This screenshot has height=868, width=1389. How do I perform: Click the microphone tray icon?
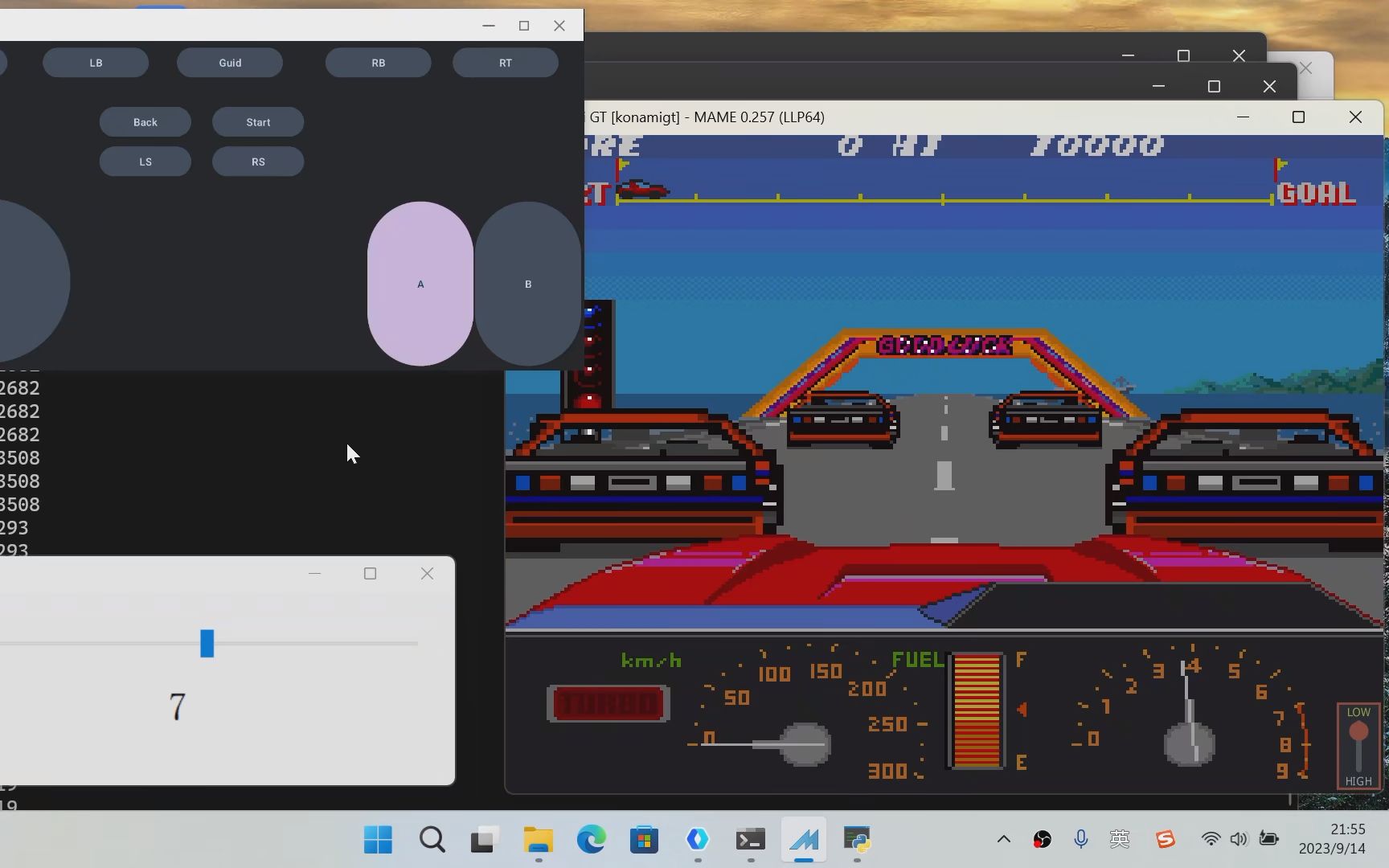(1081, 839)
